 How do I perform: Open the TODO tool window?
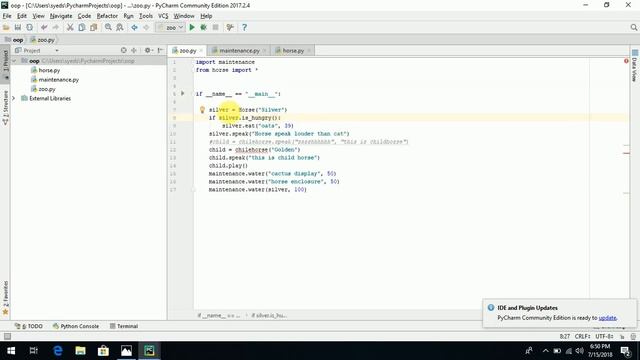[29, 326]
